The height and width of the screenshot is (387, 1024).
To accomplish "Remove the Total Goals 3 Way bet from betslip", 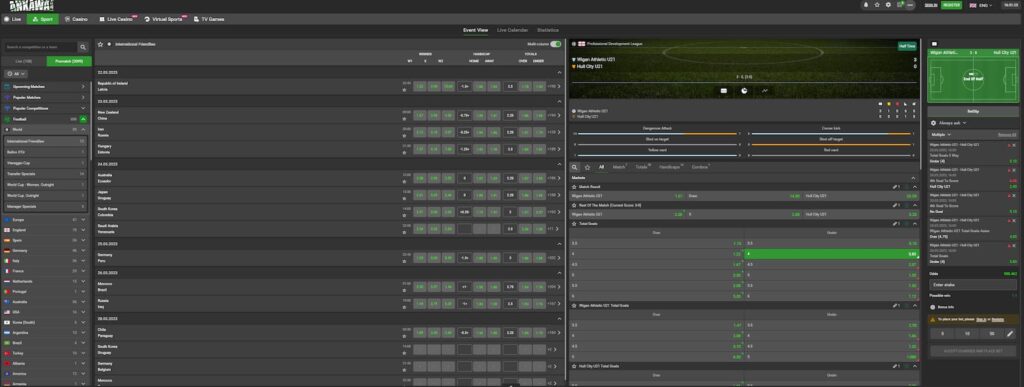I will (1015, 145).
